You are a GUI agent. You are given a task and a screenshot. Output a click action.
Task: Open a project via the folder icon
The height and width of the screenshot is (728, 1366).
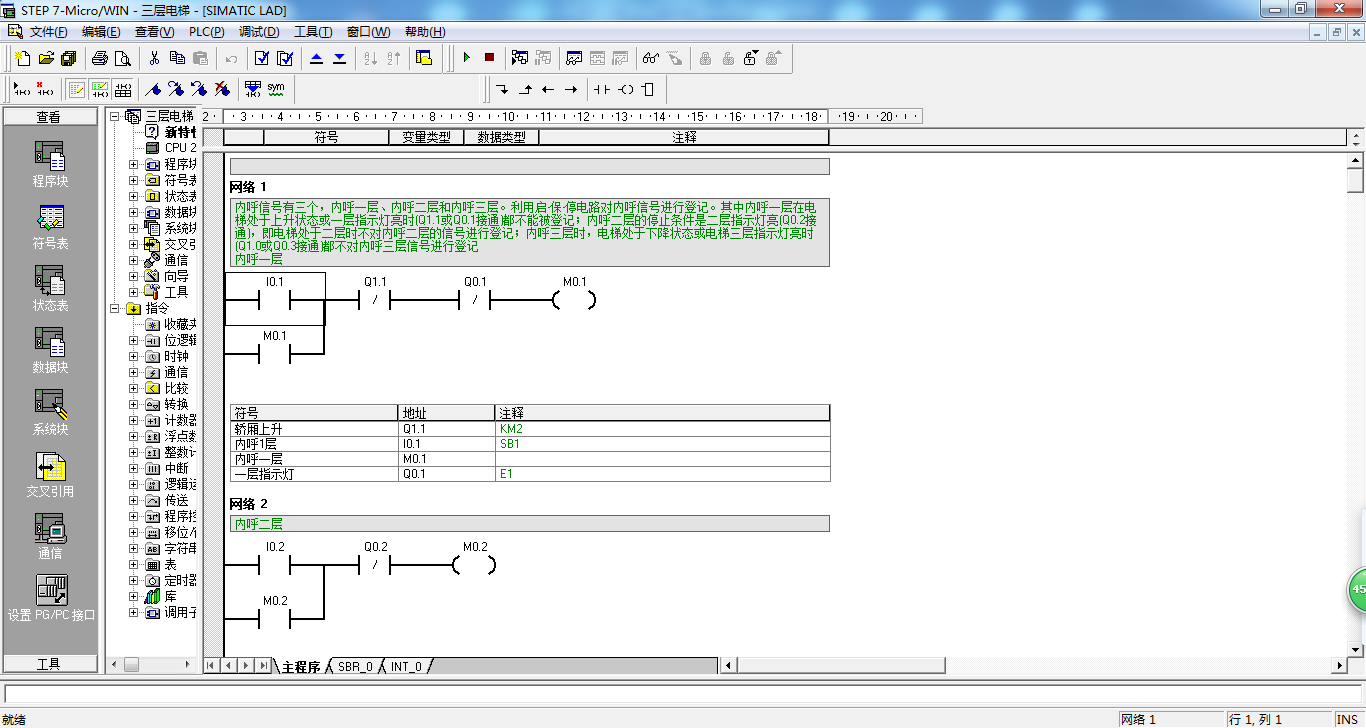[x=45, y=58]
